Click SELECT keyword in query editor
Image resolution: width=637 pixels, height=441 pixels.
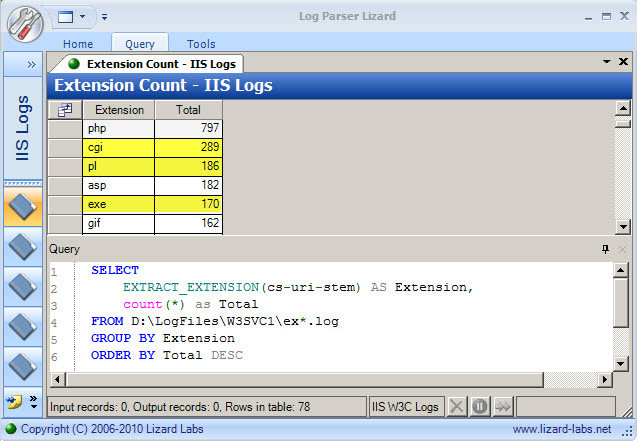[115, 270]
